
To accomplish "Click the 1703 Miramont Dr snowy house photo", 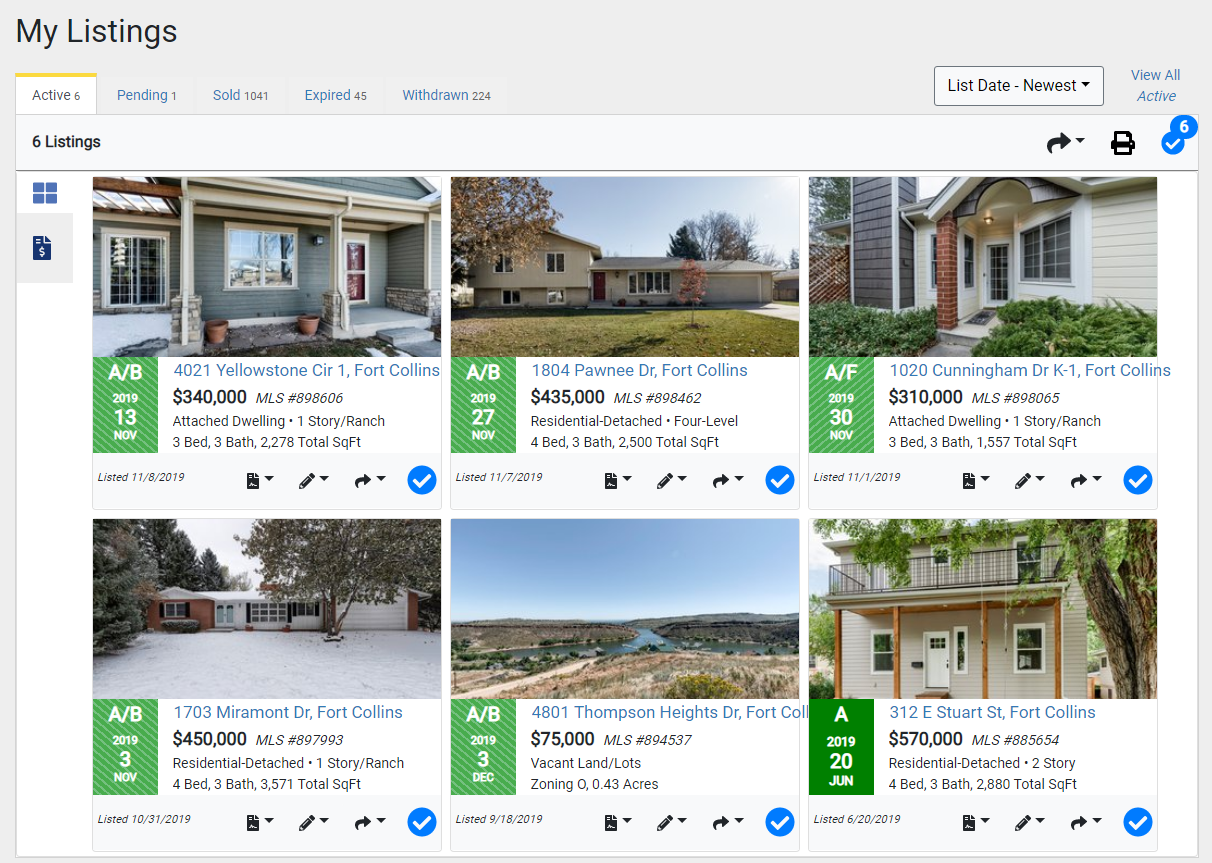I will pos(267,608).
